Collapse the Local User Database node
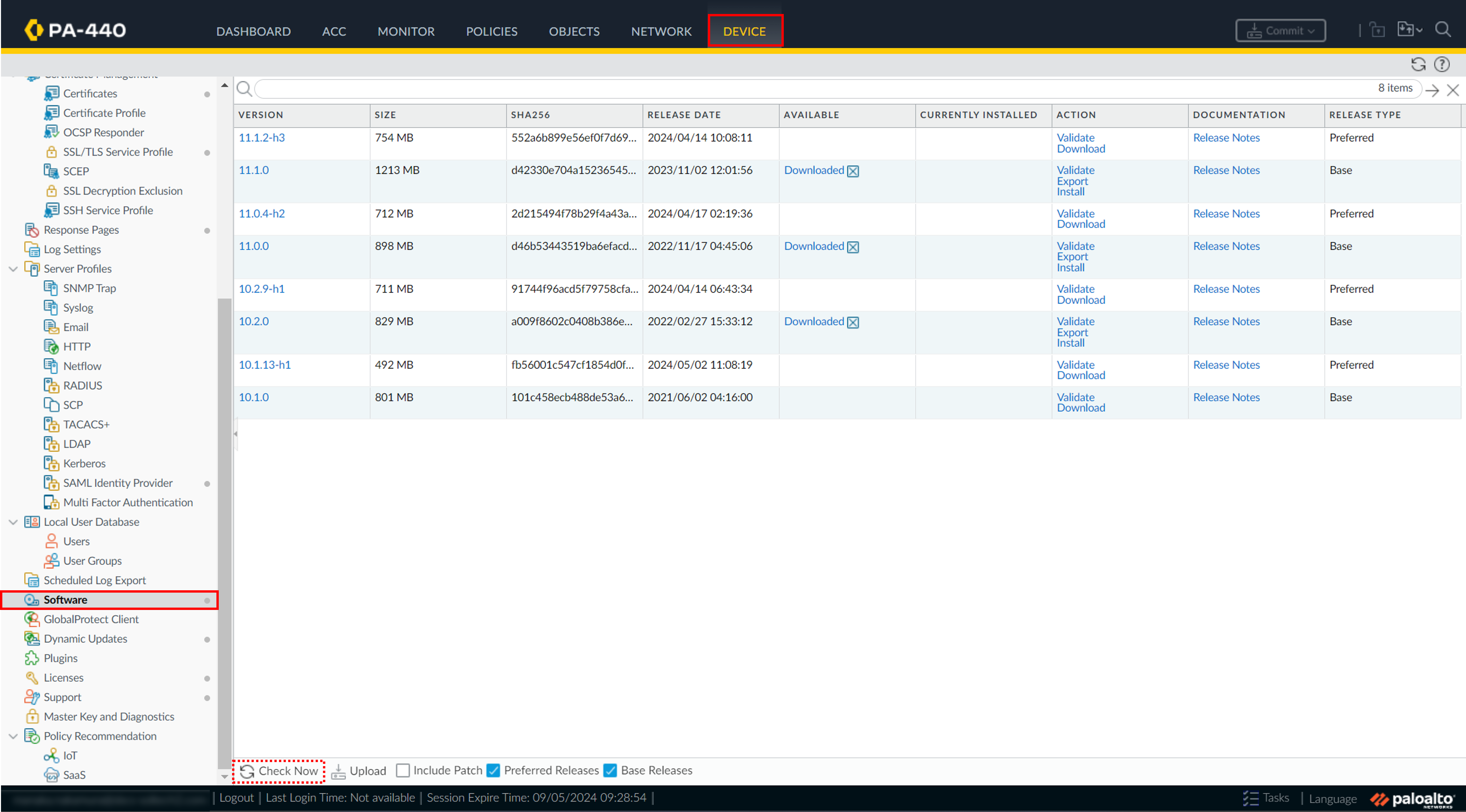This screenshot has width=1466, height=812. tap(13, 522)
